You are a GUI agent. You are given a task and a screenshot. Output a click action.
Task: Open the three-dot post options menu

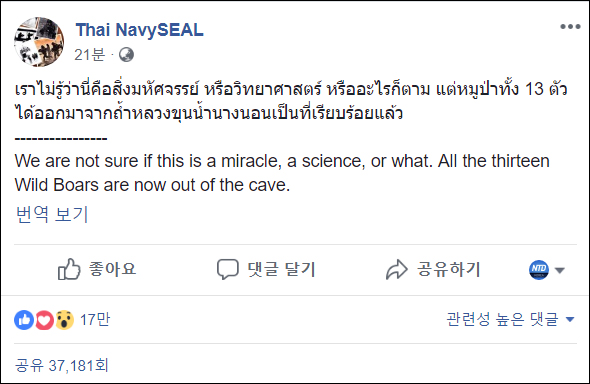point(570,26)
